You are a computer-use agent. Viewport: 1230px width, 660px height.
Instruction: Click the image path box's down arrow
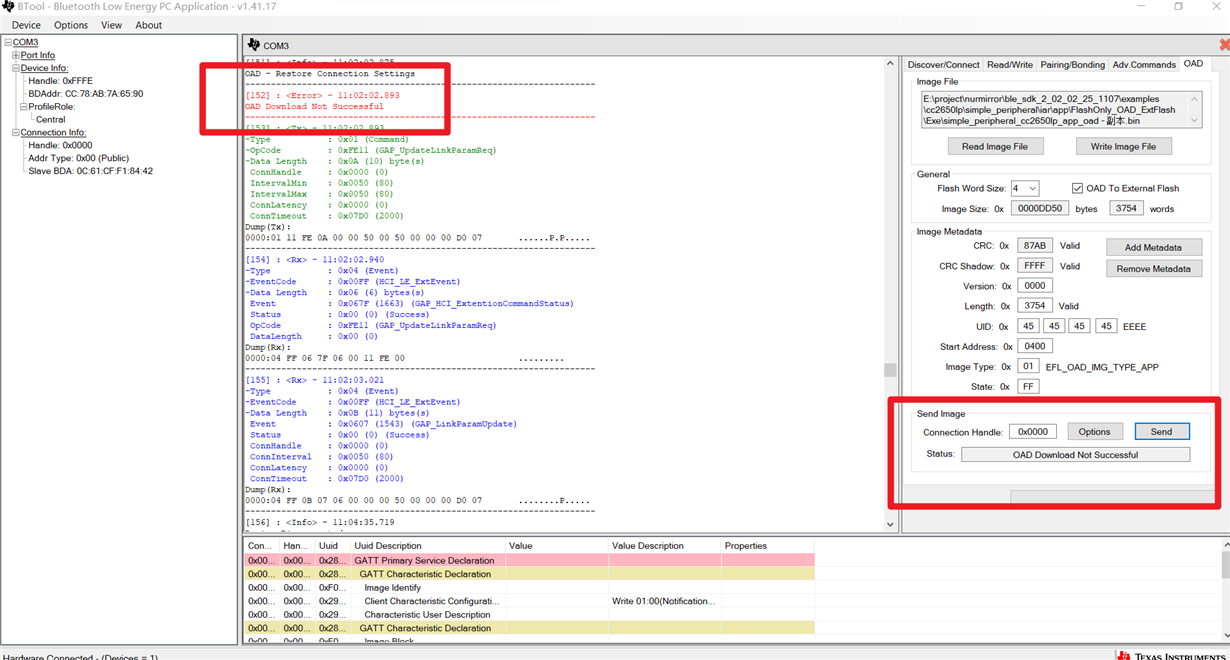1194,121
